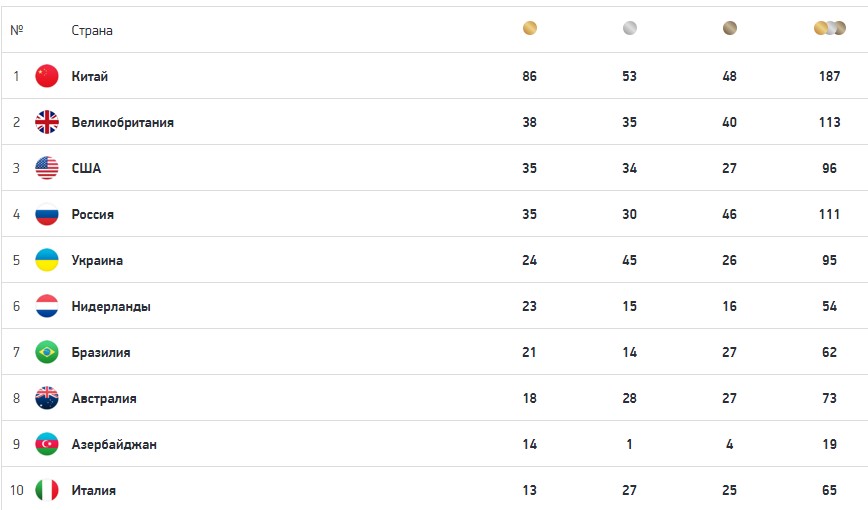Click the Great Britain flag icon

click(x=47, y=122)
